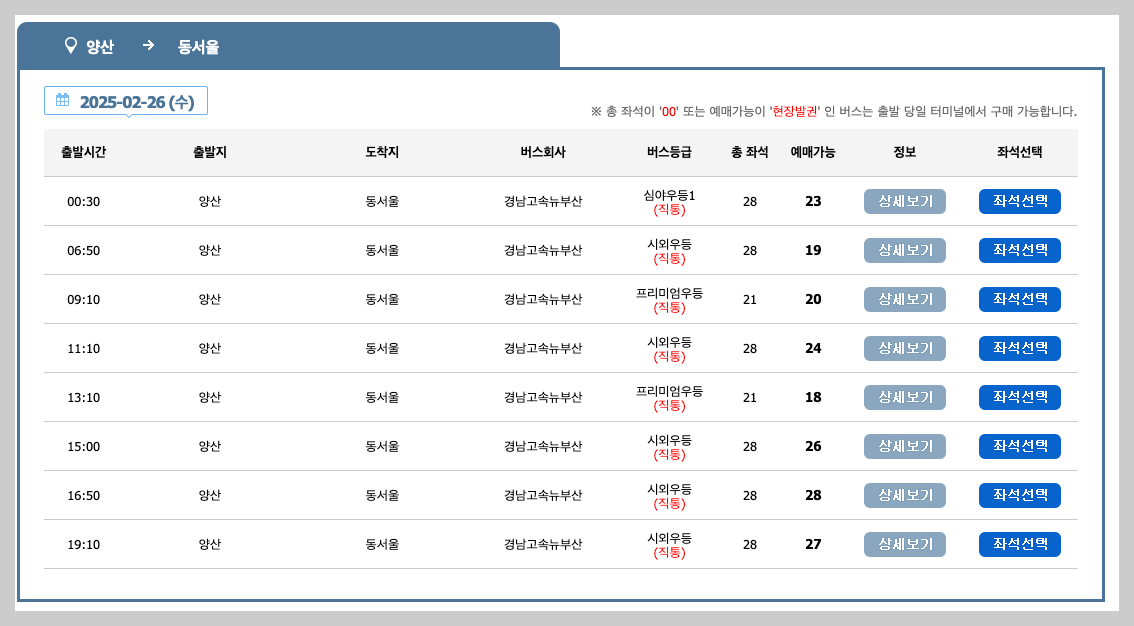Viewport: 1134px width, 626px height.
Task: Click 좌석선택 for the 19:10 departure
Action: click(1019, 544)
